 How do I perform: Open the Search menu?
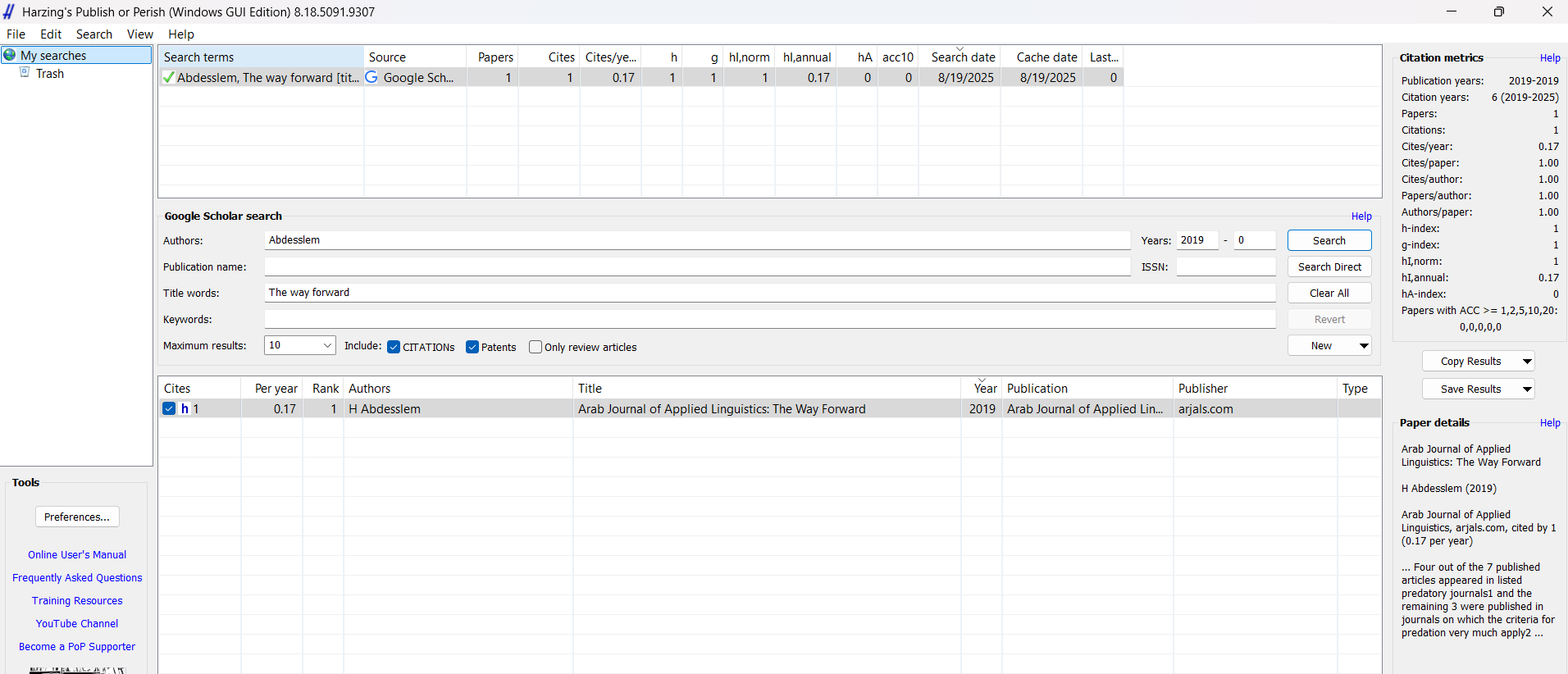coord(94,34)
